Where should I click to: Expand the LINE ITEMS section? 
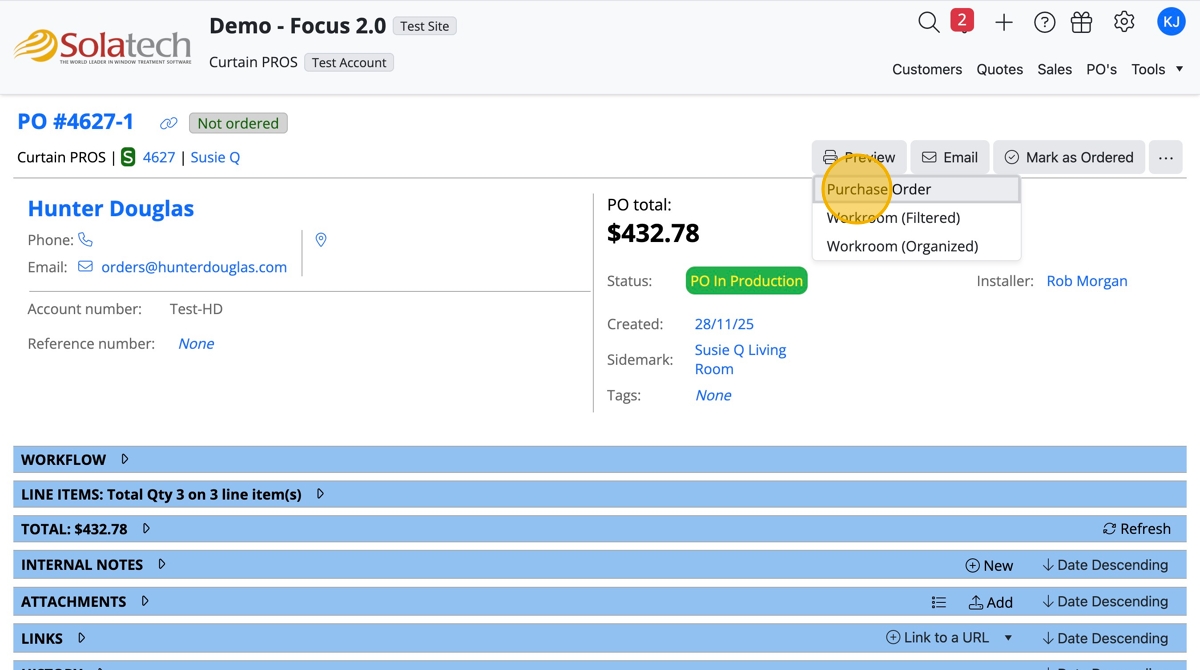coord(320,494)
